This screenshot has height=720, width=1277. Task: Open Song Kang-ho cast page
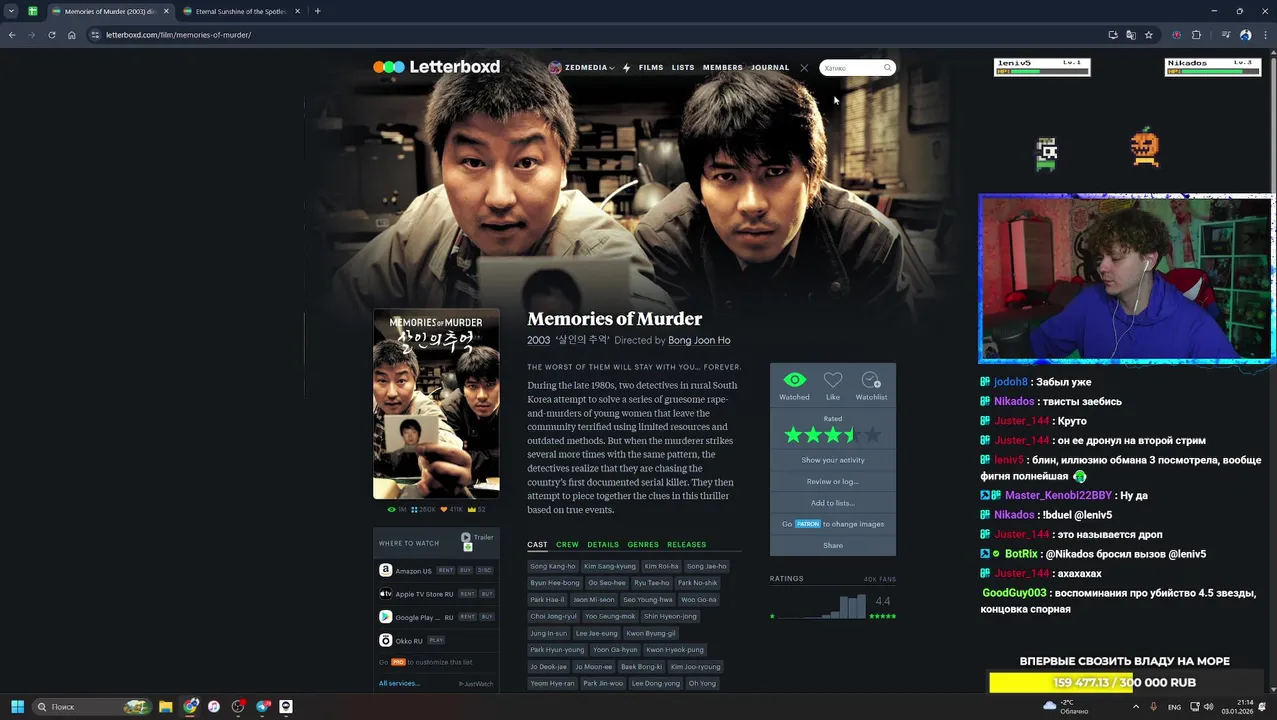[x=553, y=566]
